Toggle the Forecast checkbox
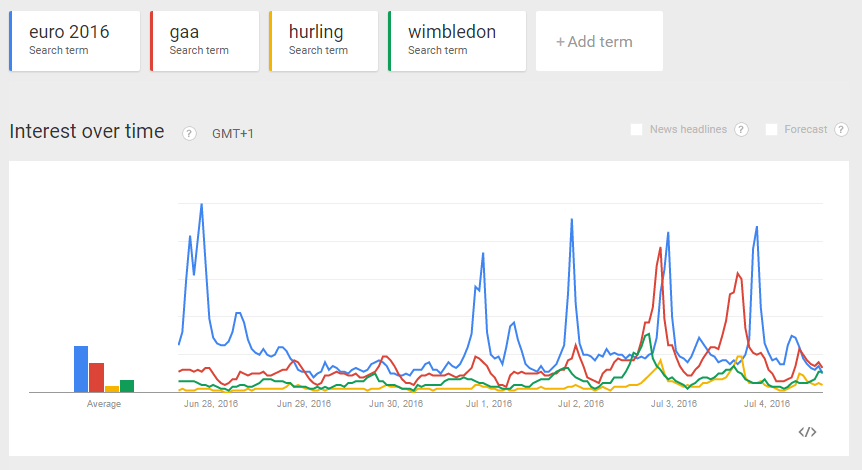 [x=771, y=130]
